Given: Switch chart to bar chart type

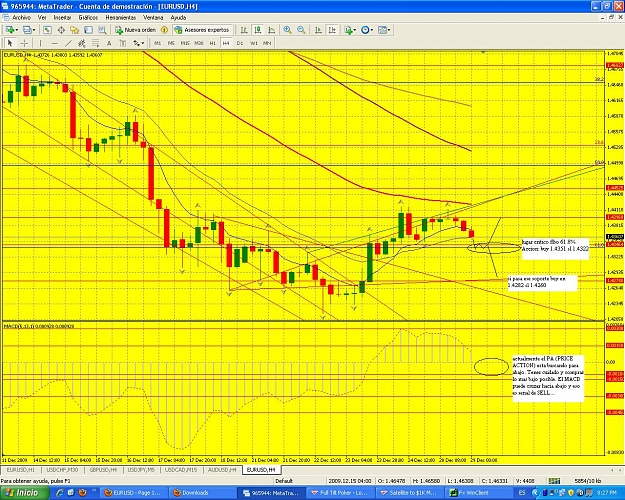Looking at the screenshot, I should pos(244,30).
